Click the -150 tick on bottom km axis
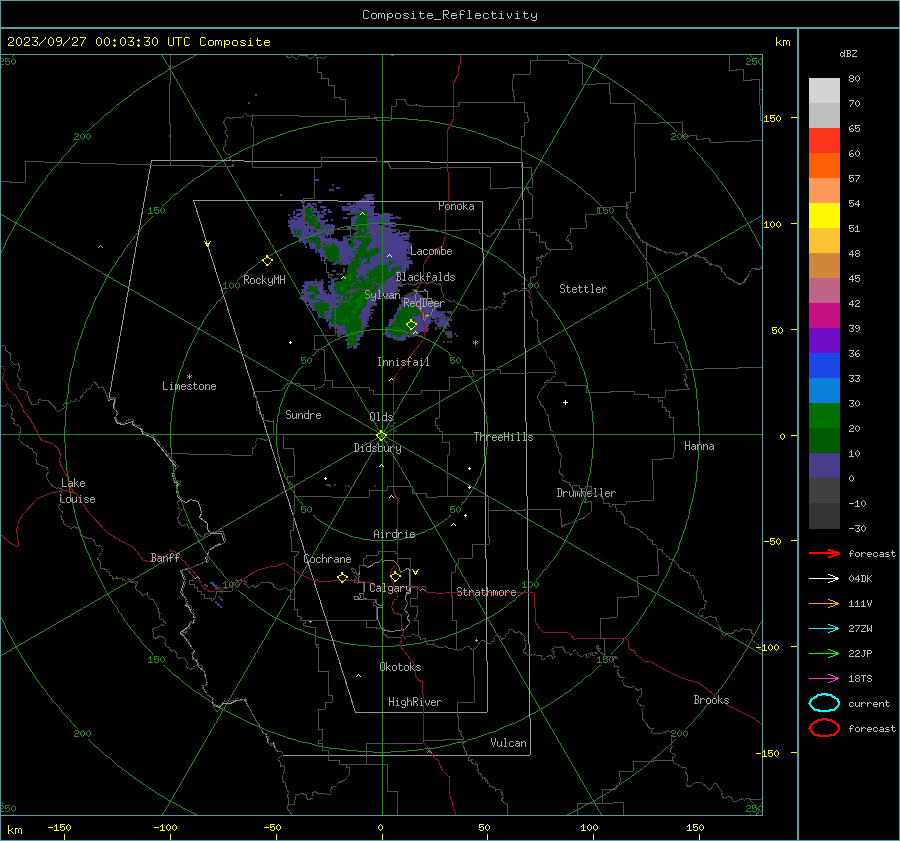This screenshot has height=841, width=900. 60,827
